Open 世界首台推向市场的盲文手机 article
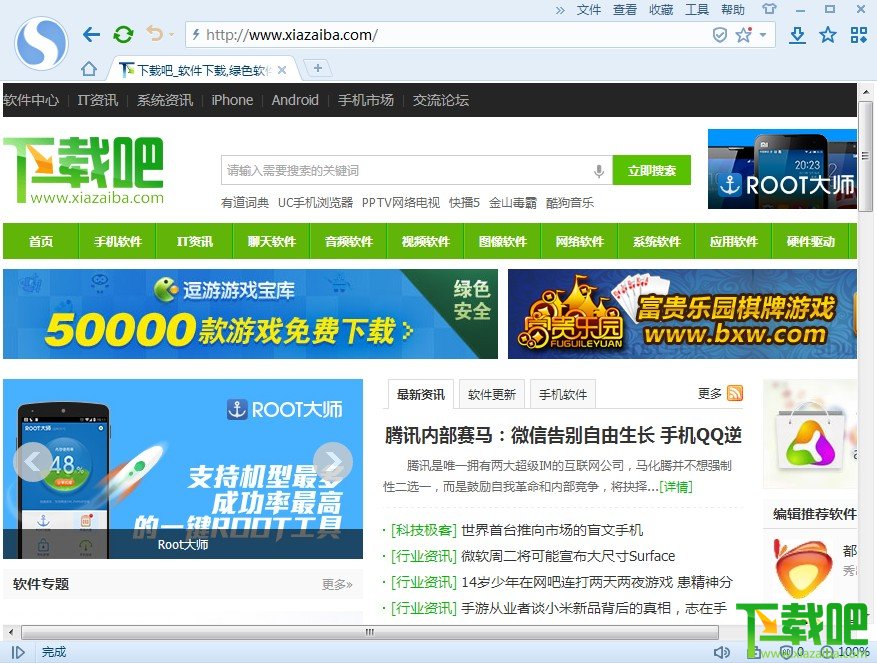 pyautogui.click(x=552, y=530)
